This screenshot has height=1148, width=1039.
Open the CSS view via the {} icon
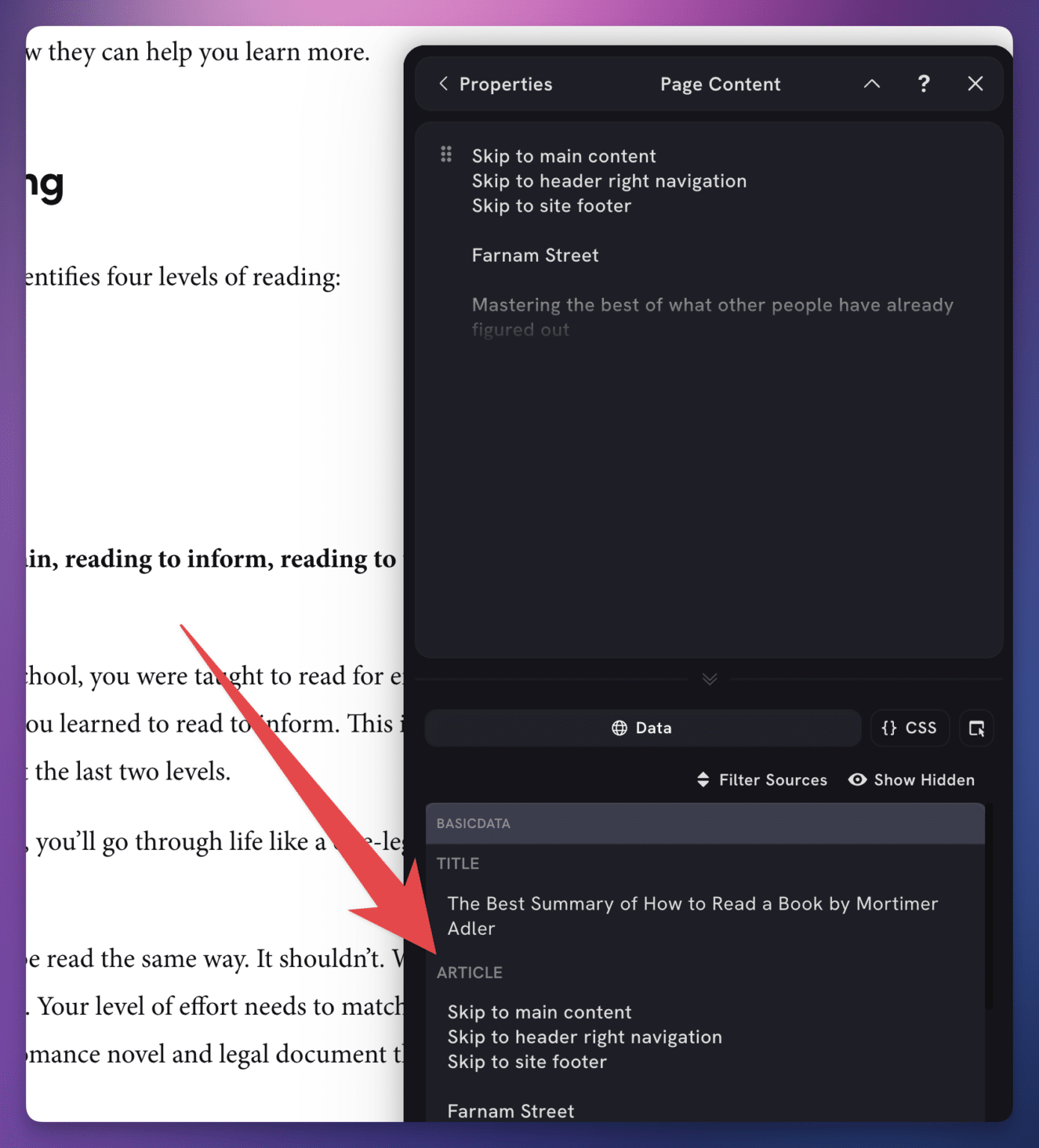click(x=890, y=727)
